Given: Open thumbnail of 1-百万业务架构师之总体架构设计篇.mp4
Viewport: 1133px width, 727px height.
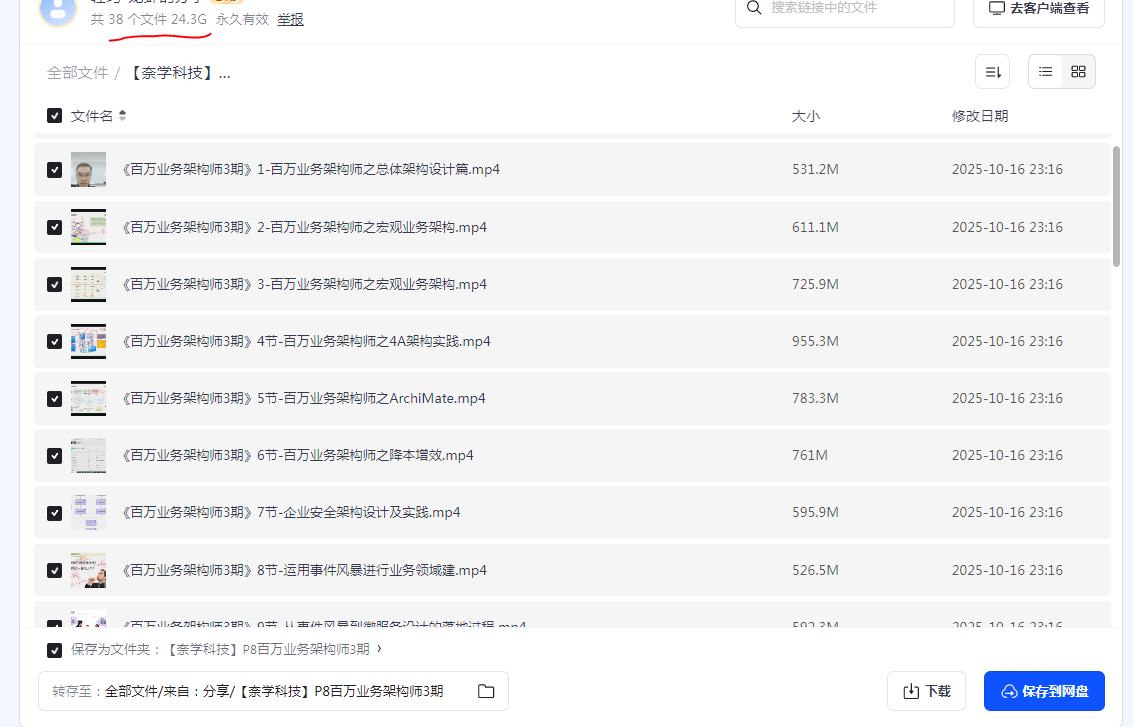Looking at the screenshot, I should coord(88,170).
